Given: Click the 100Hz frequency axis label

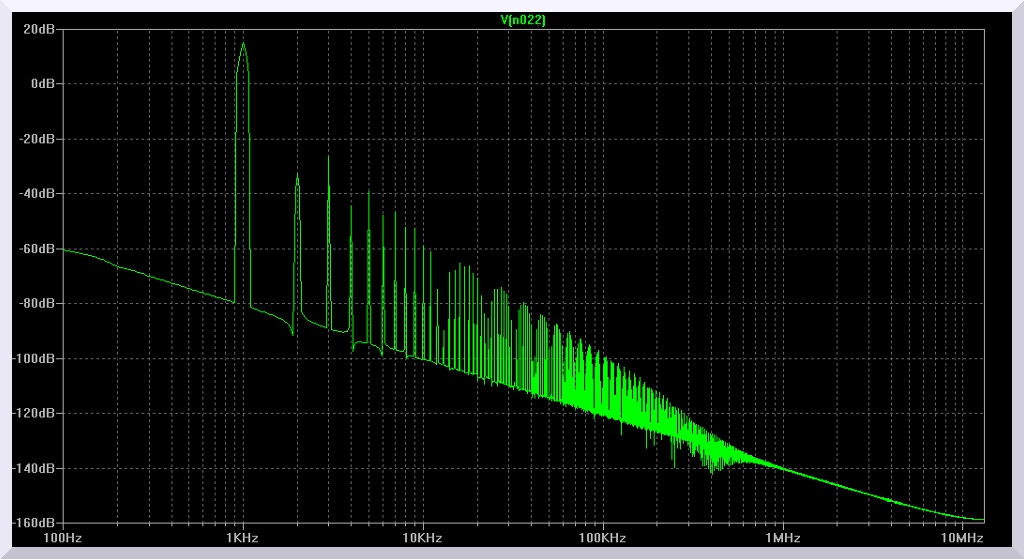Looking at the screenshot, I should 63,539.
